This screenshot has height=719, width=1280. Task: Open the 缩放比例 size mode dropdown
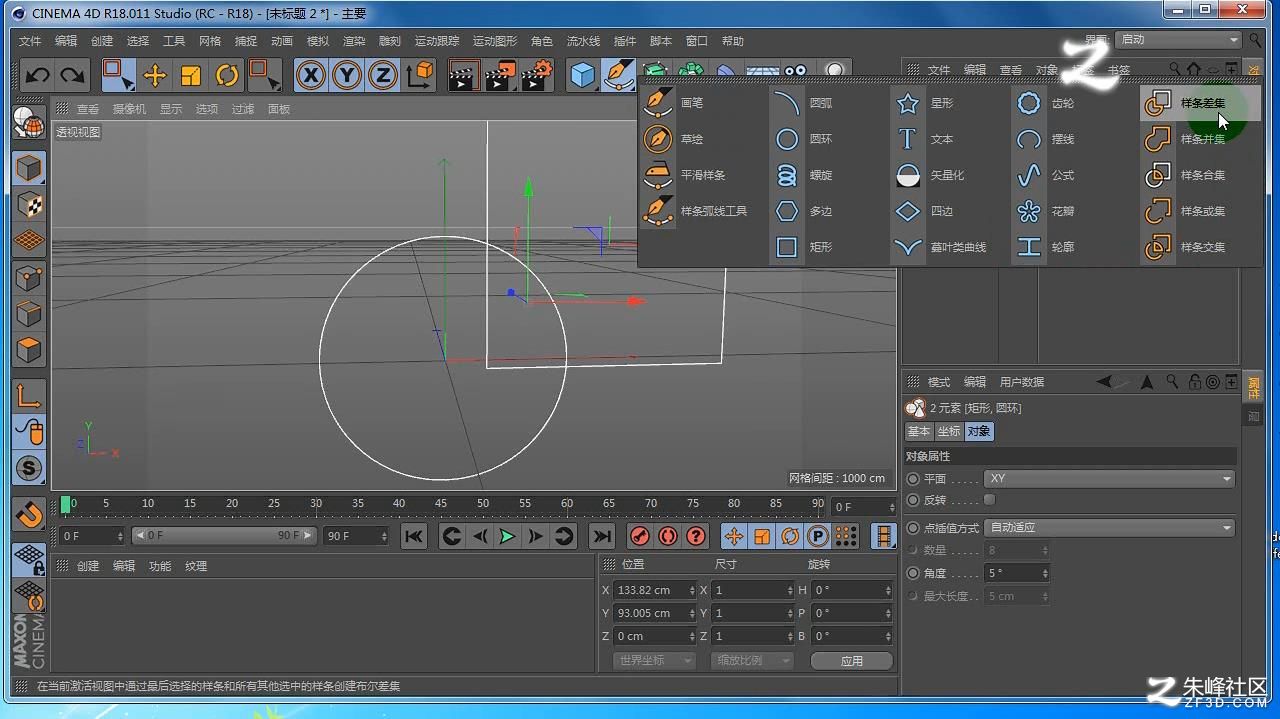752,660
